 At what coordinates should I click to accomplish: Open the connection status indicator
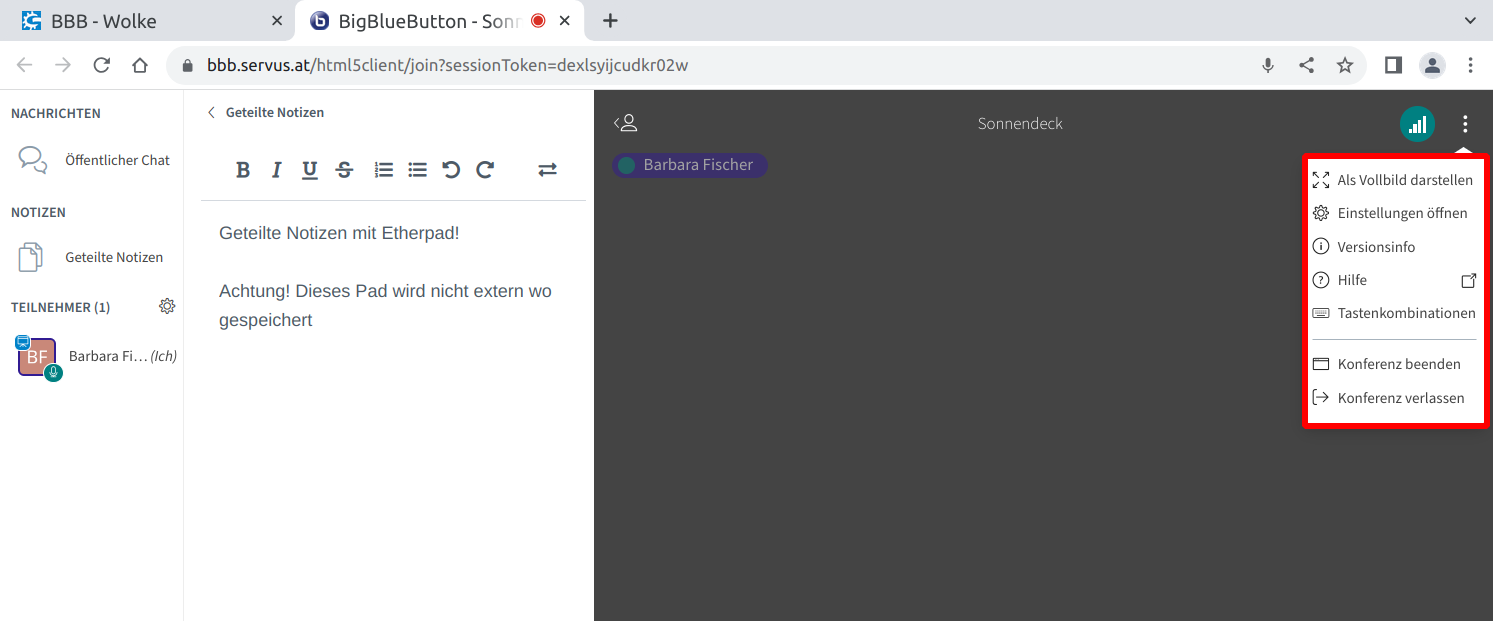point(1417,124)
